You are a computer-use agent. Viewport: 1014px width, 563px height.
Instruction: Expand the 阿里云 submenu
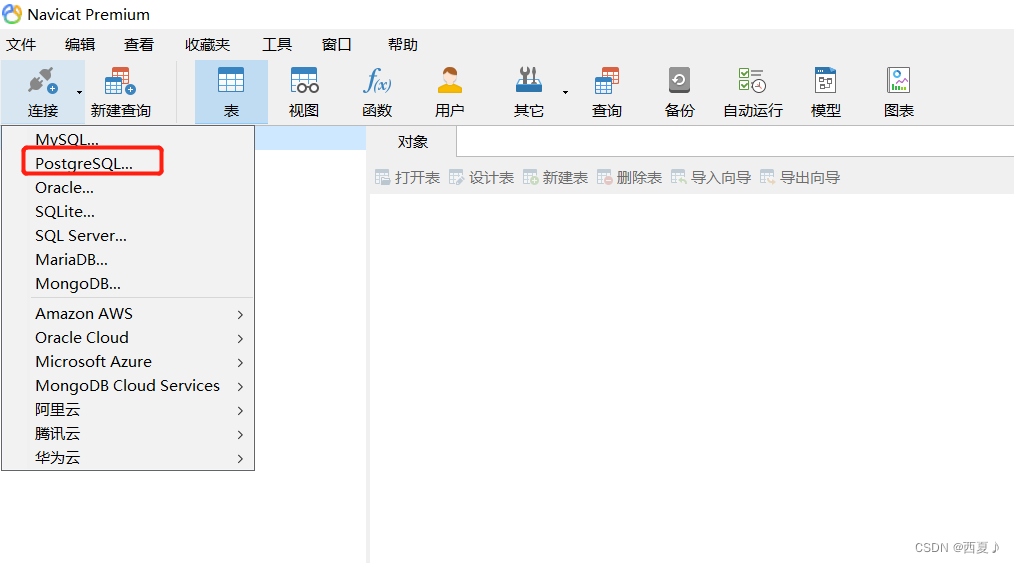pyautogui.click(x=128, y=410)
